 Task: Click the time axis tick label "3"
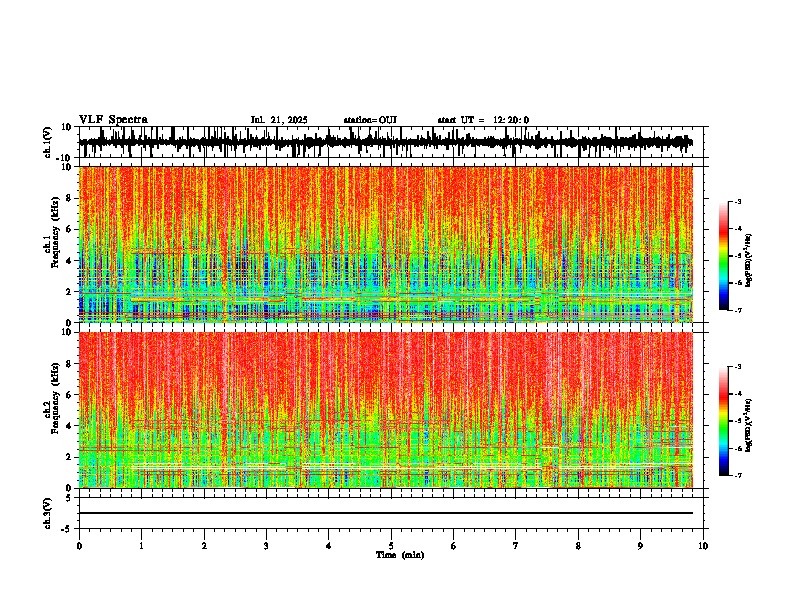266,546
